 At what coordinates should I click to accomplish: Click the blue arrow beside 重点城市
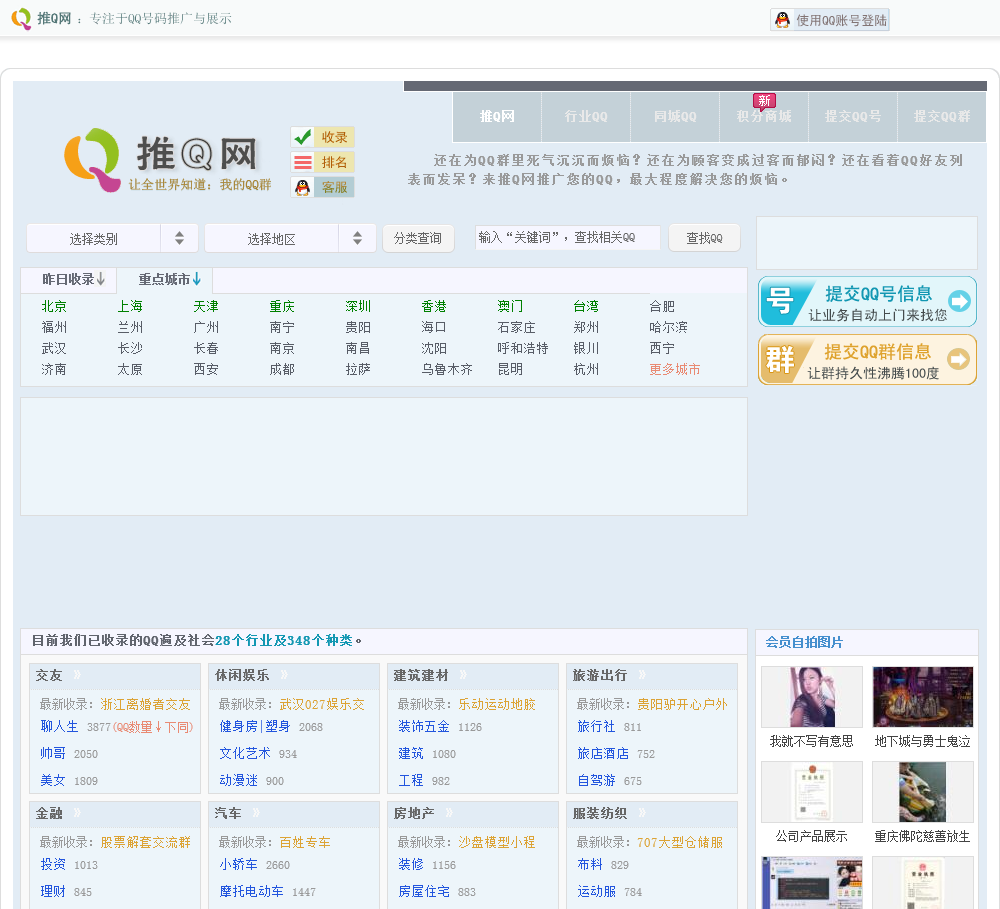click(196, 279)
